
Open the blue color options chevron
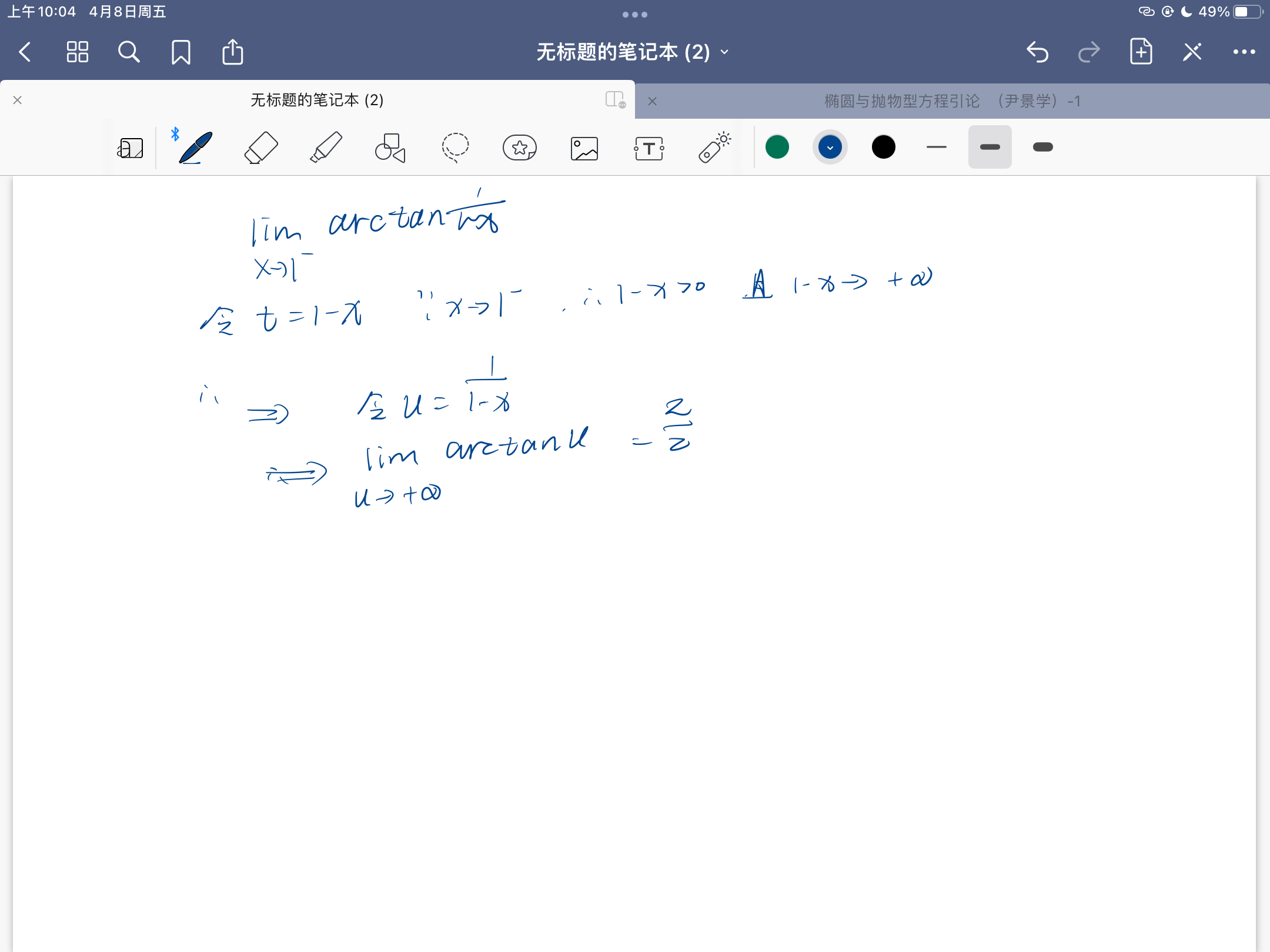click(830, 148)
